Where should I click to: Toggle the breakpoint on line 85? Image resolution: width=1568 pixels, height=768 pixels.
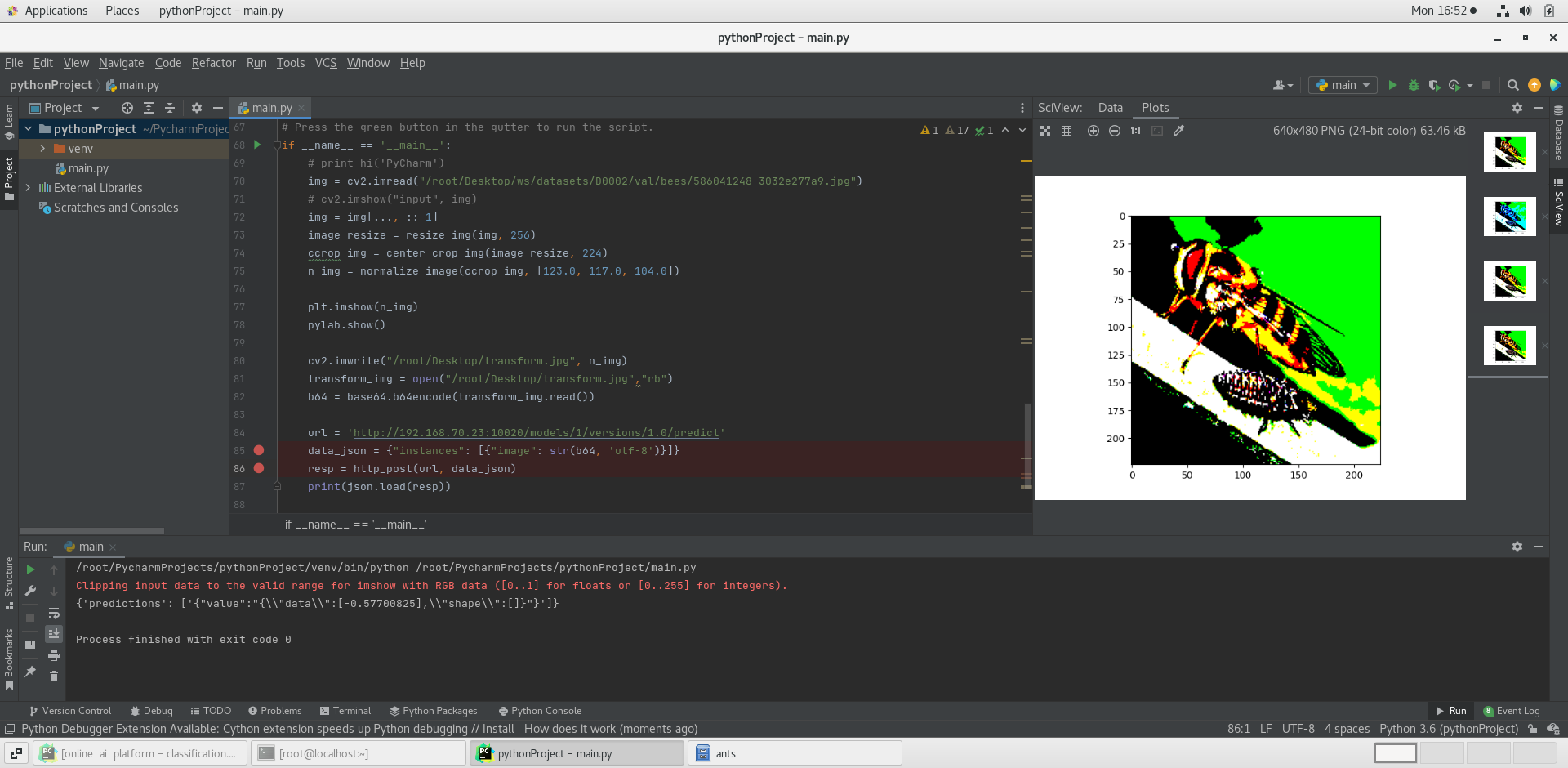260,450
